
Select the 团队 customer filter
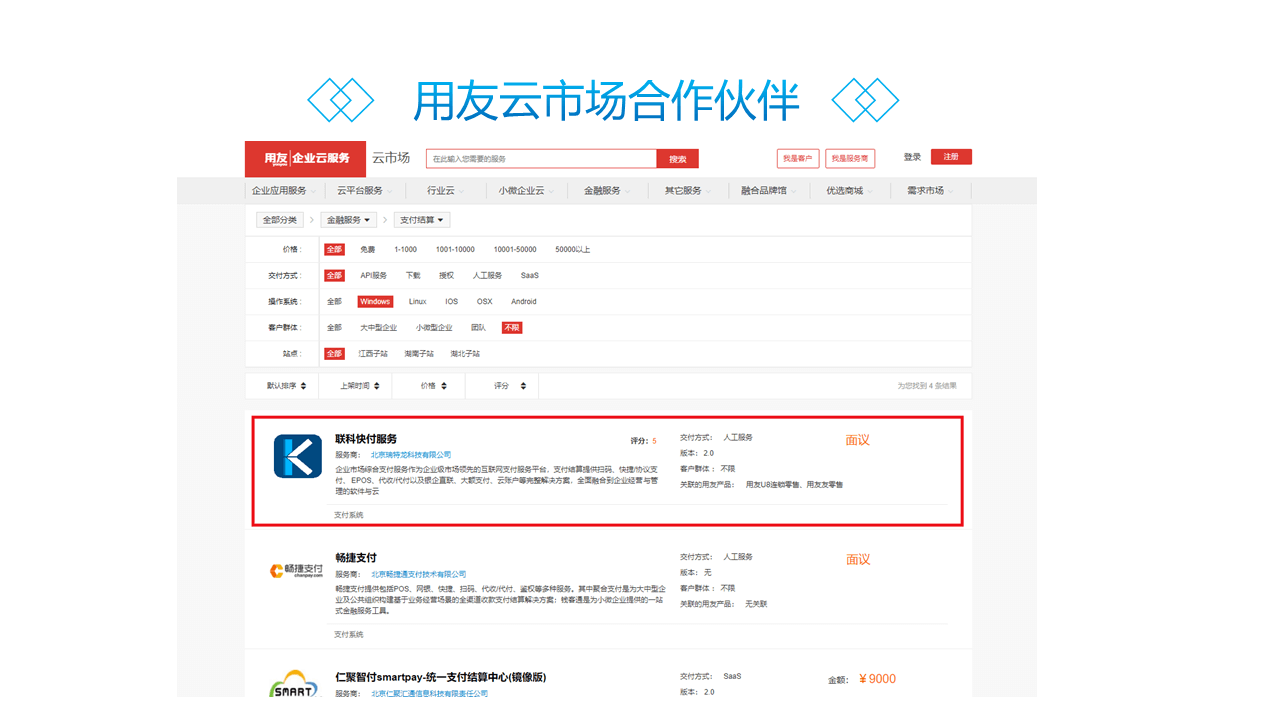coord(479,327)
